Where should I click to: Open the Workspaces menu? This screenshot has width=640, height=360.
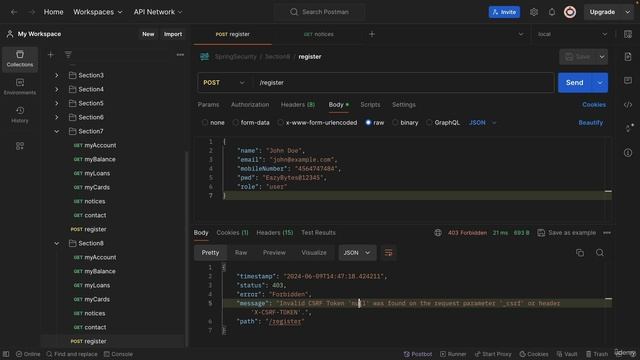tap(98, 12)
